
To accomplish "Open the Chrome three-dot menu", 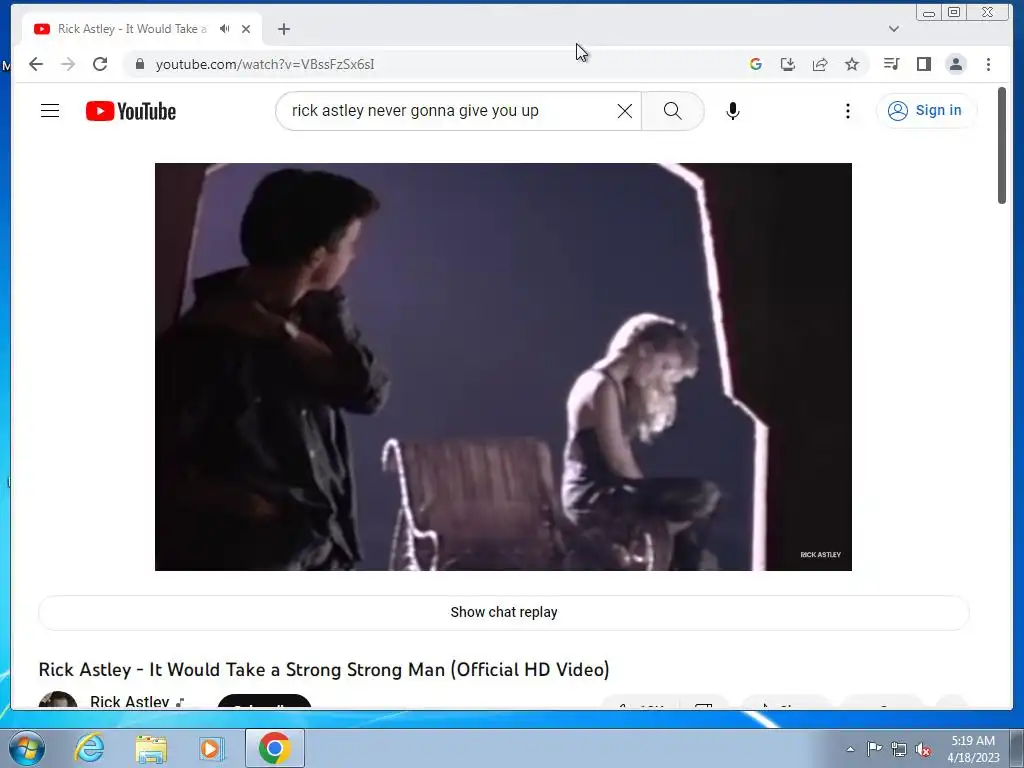I will [x=988, y=64].
